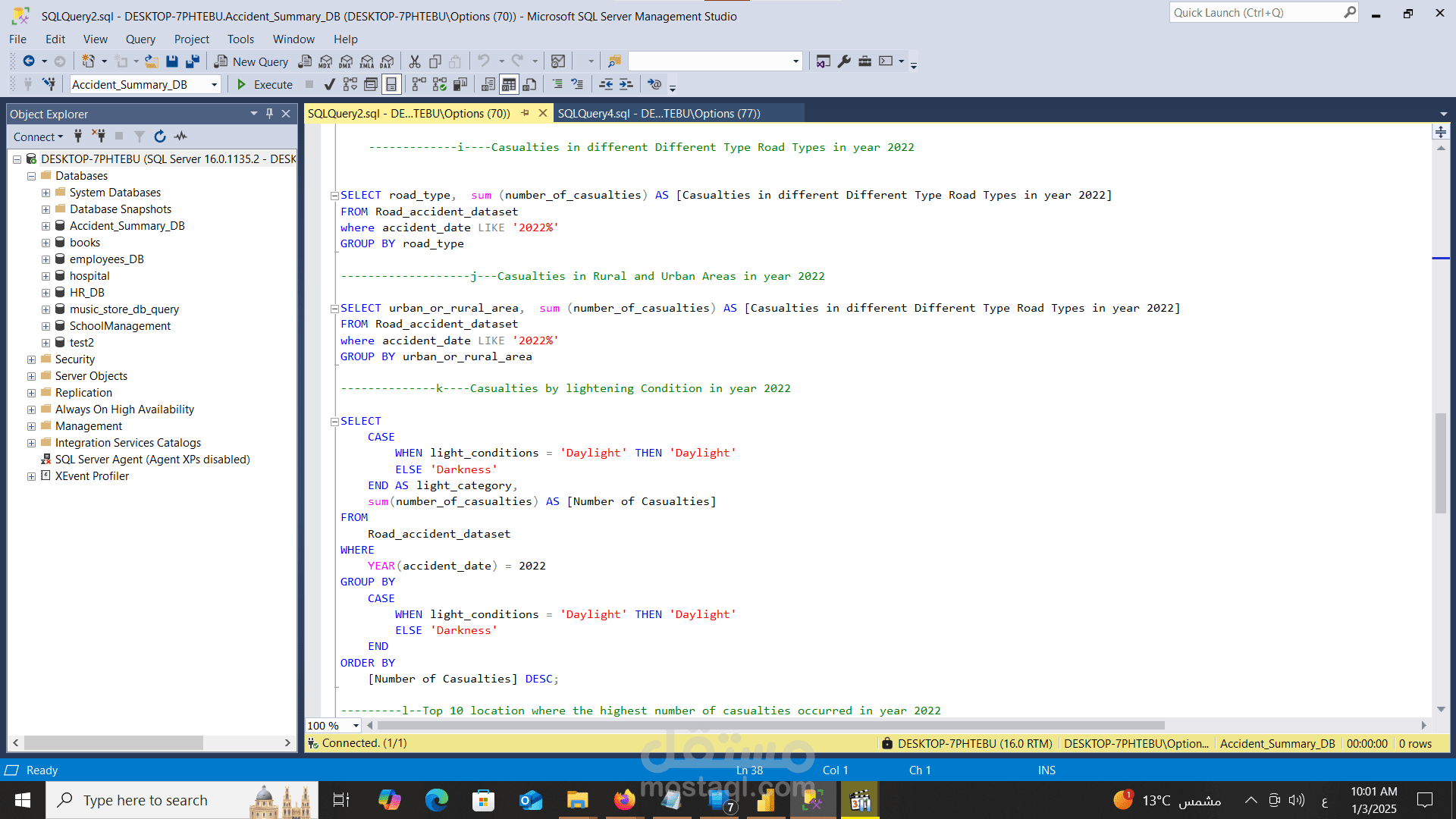Click the Specify Values for Template Parameters icon
1456x819 pixels.
(654, 84)
